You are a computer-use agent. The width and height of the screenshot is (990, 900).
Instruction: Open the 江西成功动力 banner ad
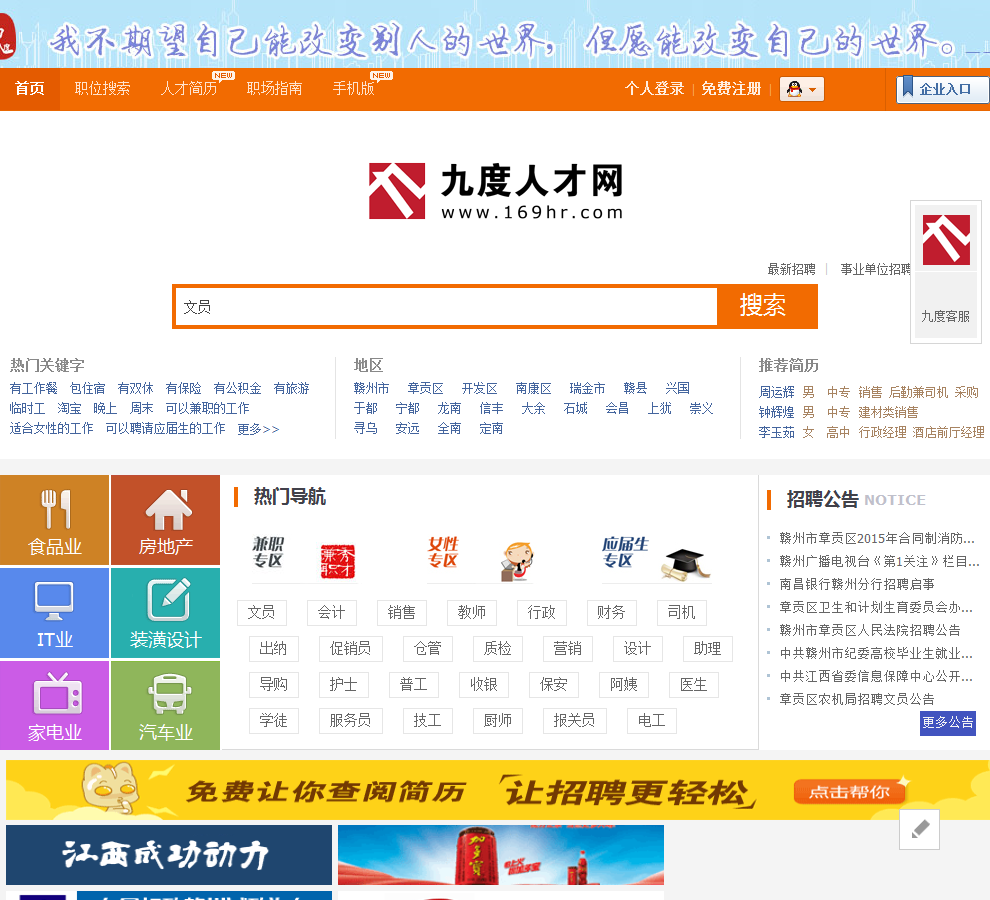(x=169, y=855)
